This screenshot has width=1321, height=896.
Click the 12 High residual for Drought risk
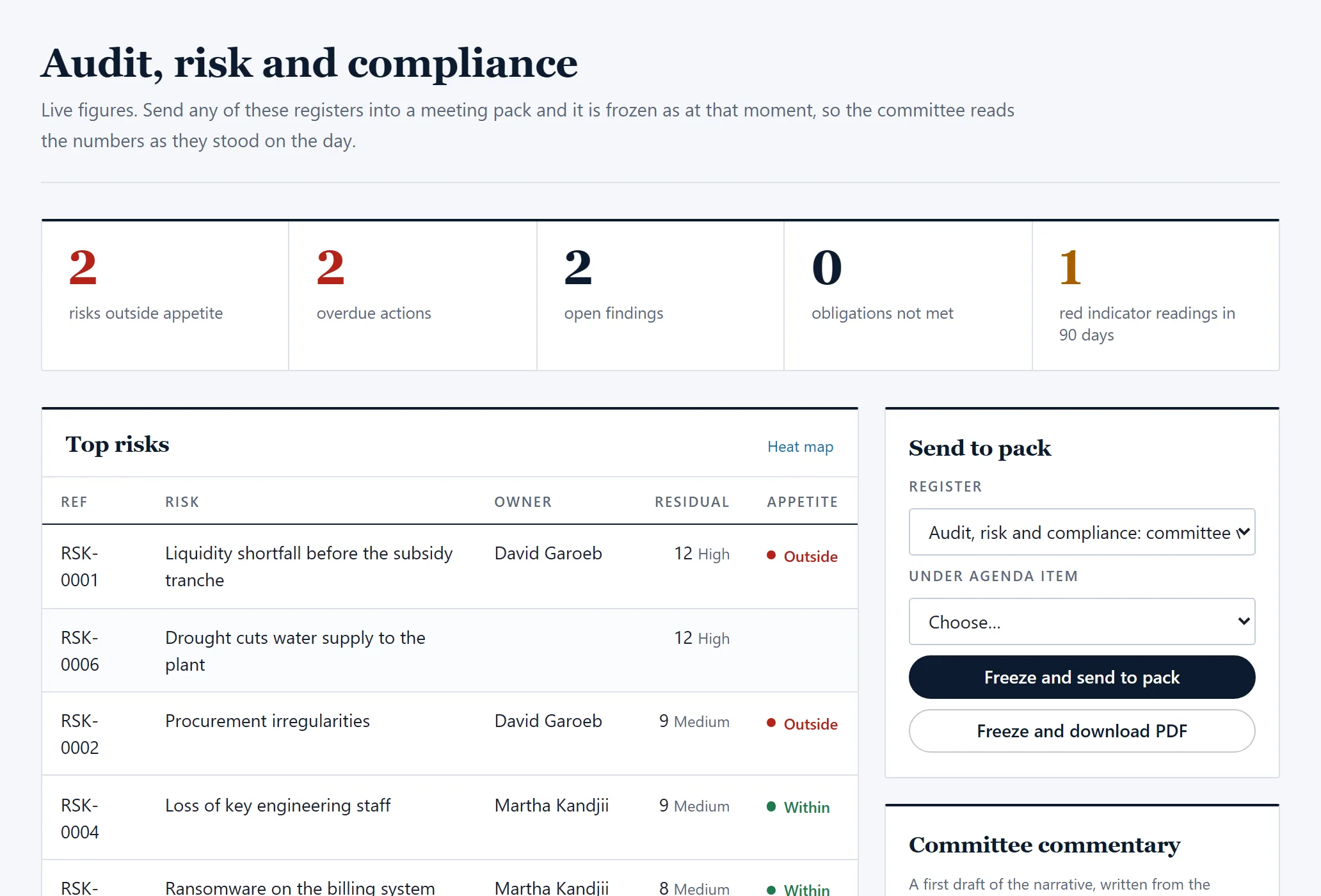pyautogui.click(x=702, y=638)
